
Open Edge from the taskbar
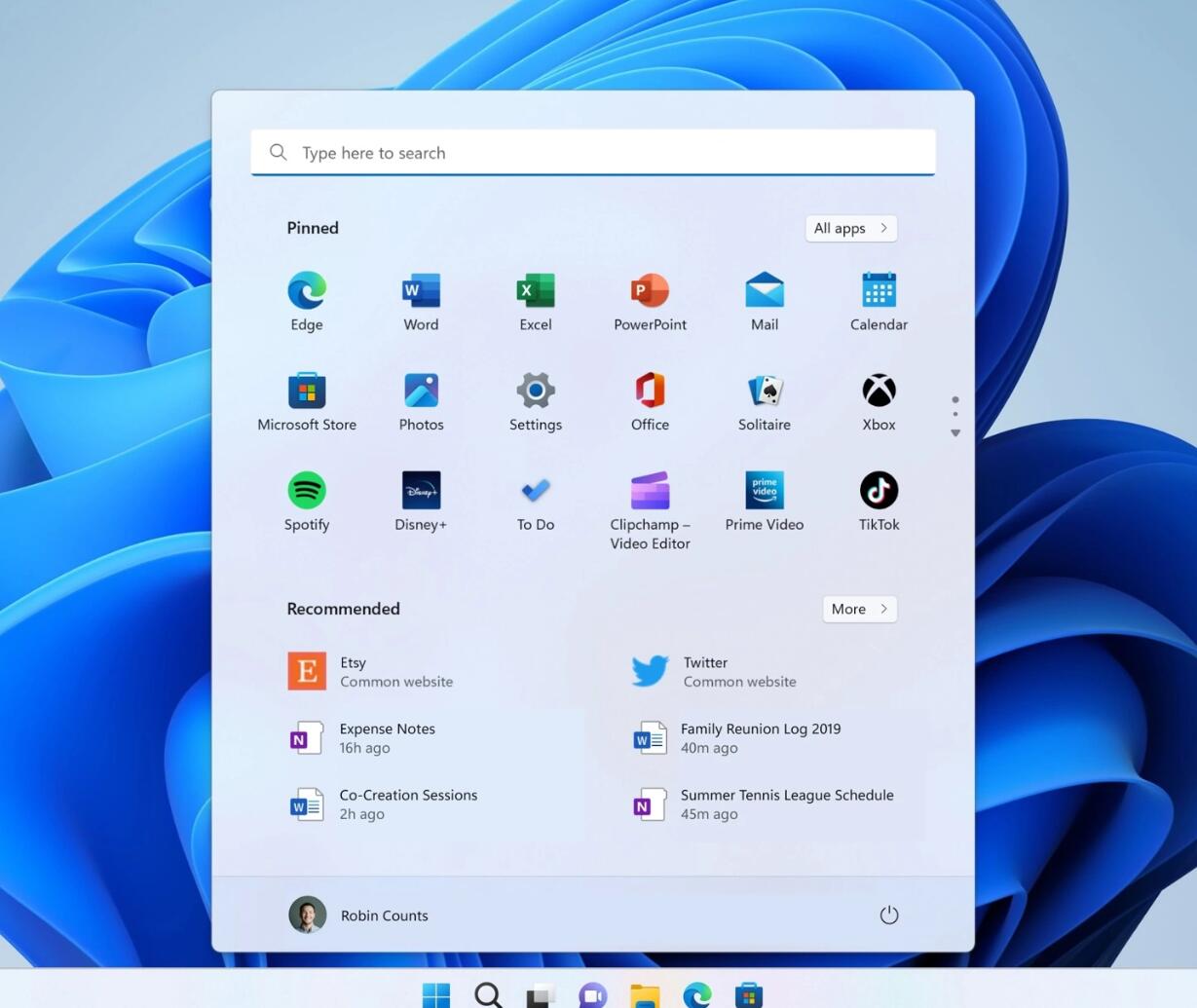pyautogui.click(x=697, y=994)
